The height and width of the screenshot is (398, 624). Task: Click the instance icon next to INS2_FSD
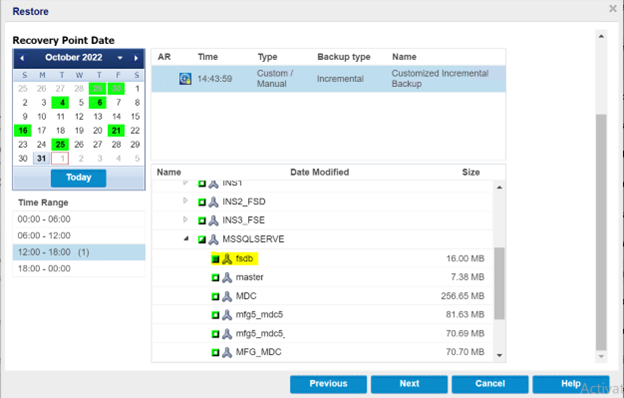[214, 202]
